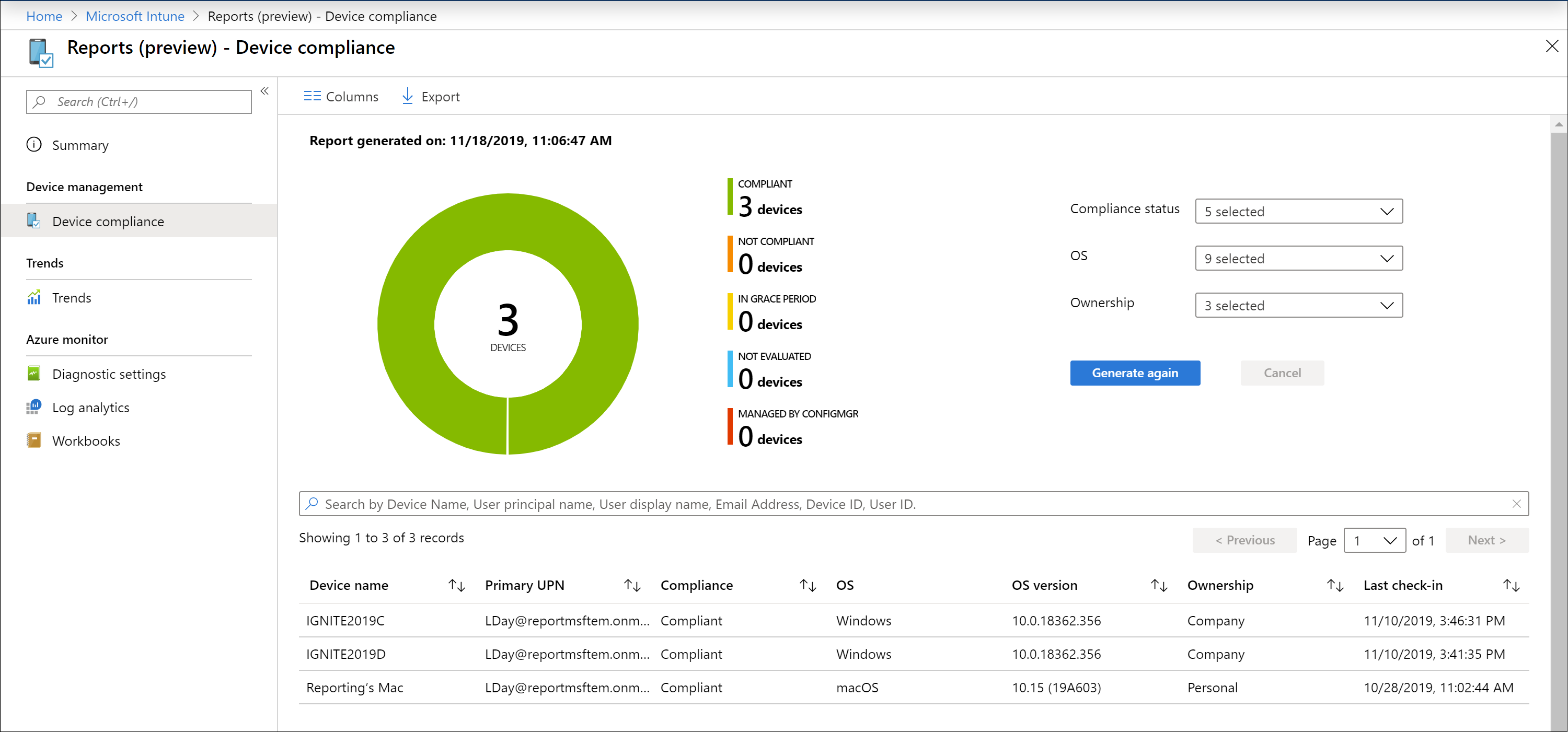Viewport: 1568px width, 732px height.
Task: Select the Trends menu item
Action: 71,298
